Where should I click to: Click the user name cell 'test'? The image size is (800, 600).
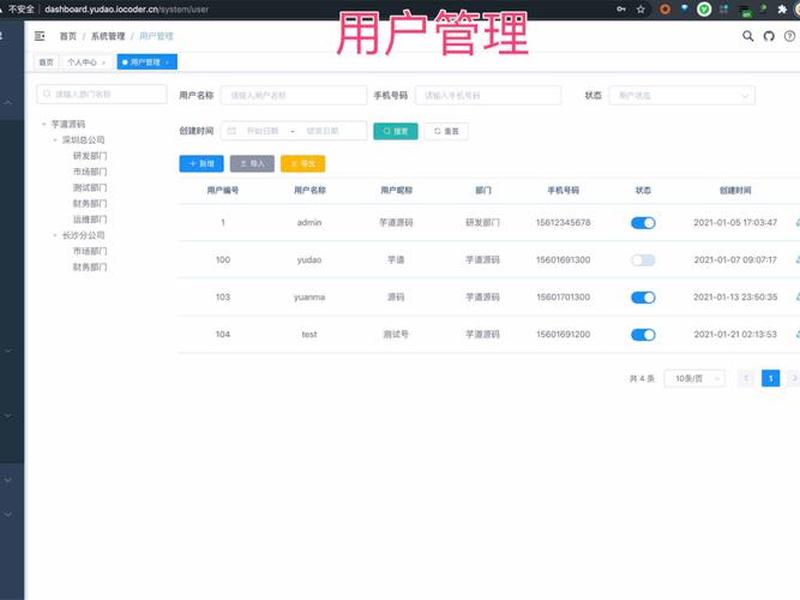309,334
